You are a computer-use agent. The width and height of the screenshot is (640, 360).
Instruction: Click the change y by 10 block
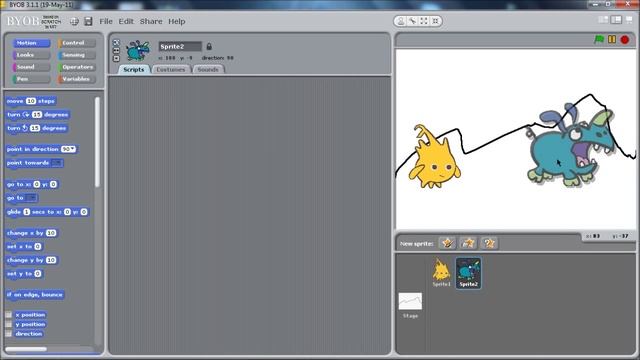(x=32, y=260)
